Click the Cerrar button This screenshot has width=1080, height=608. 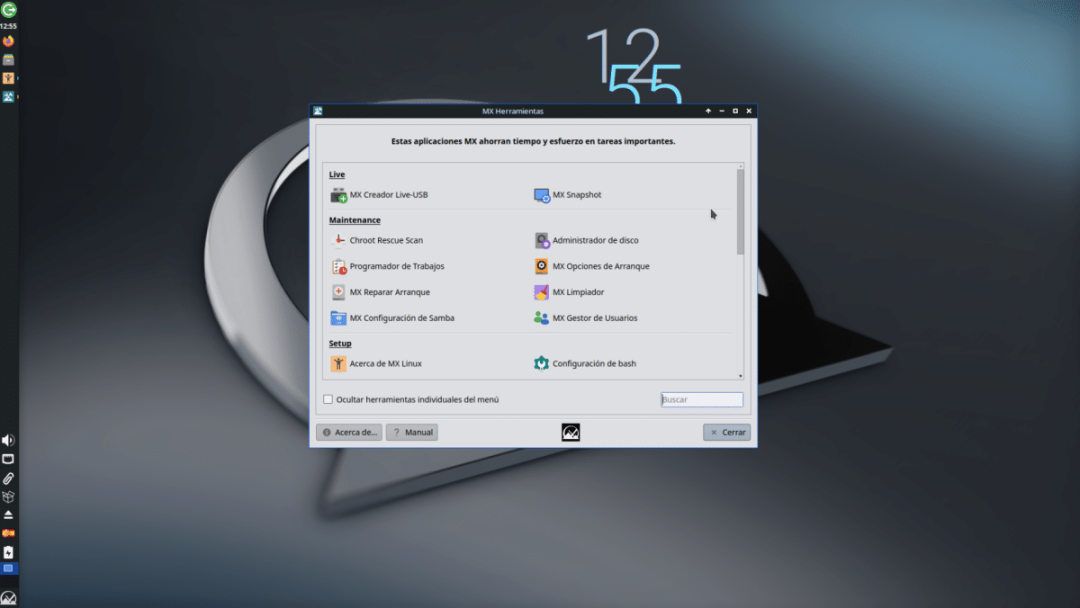tap(727, 432)
